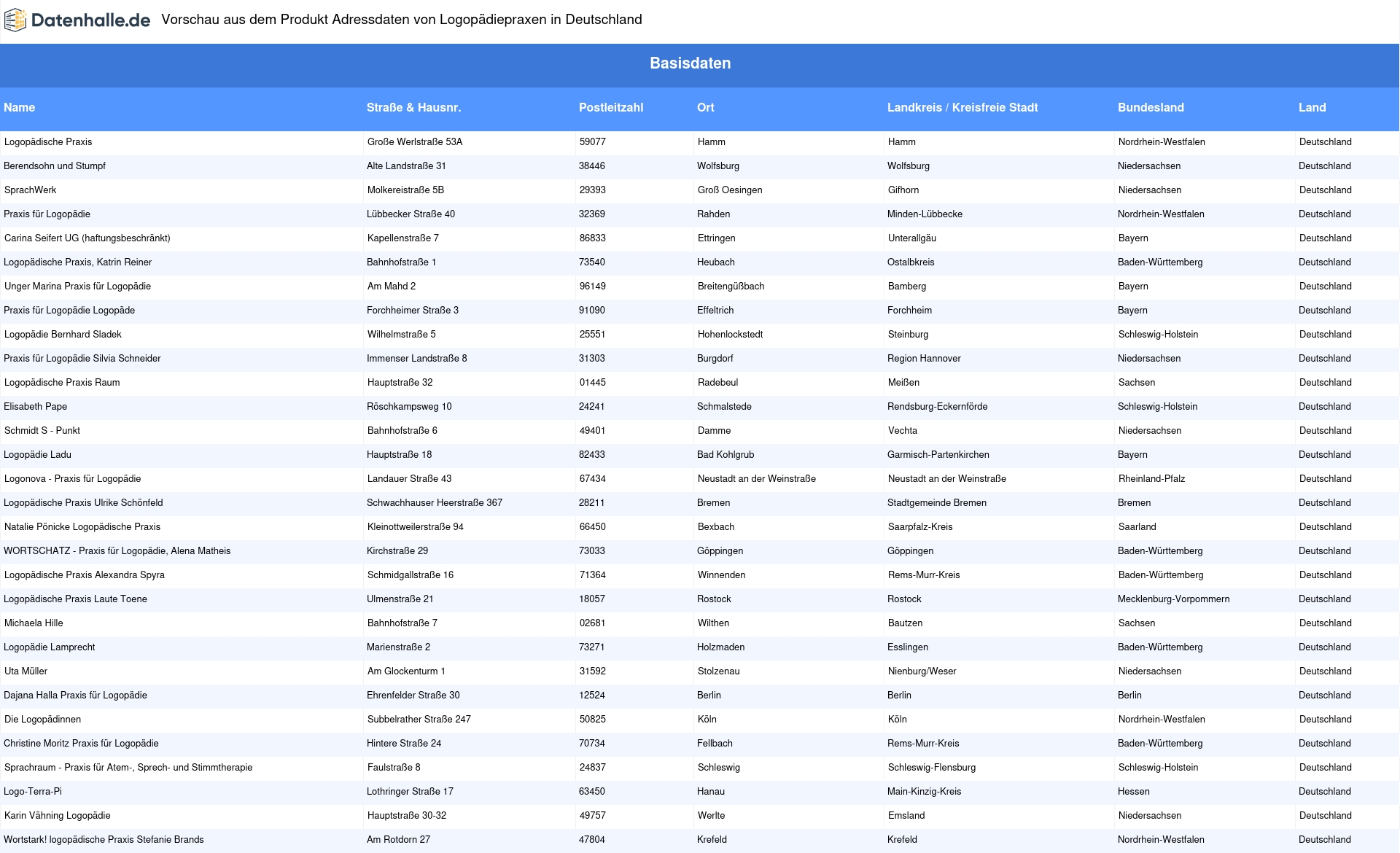
Task: Click postal code 86833
Action: (593, 238)
